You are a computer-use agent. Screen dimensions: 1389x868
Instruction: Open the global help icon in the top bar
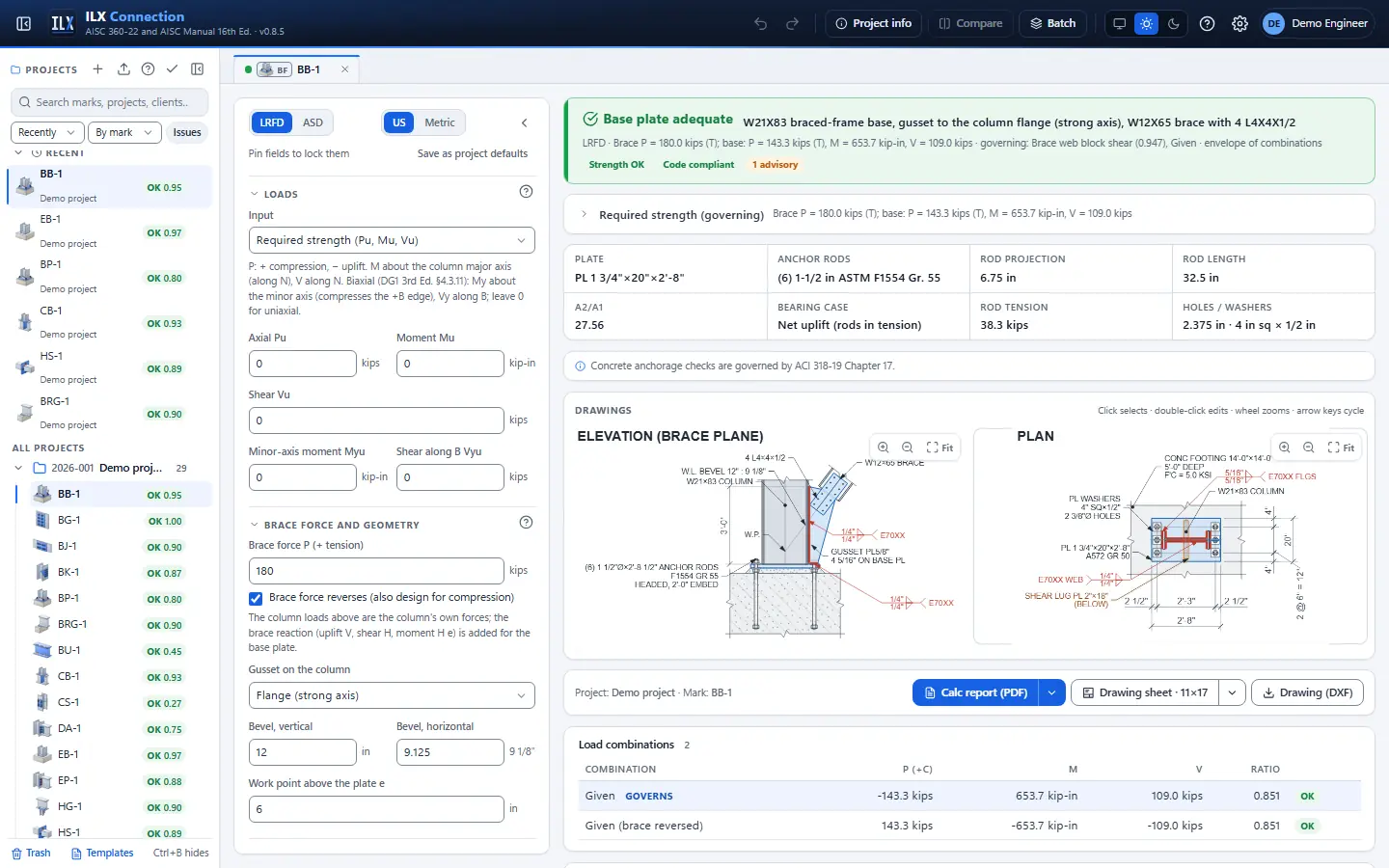click(x=1207, y=23)
